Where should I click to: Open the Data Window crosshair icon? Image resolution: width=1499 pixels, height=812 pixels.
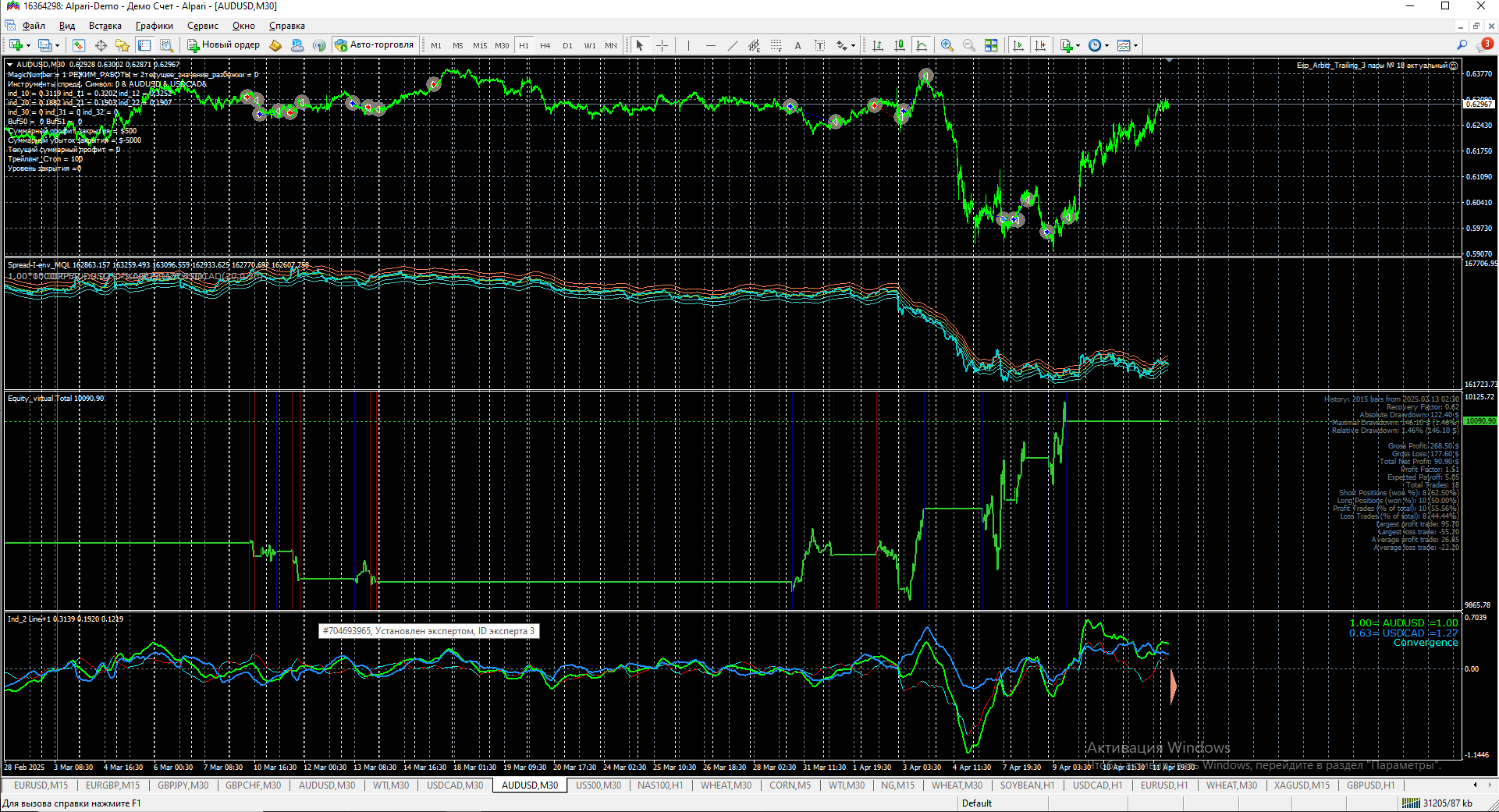pyautogui.click(x=101, y=45)
